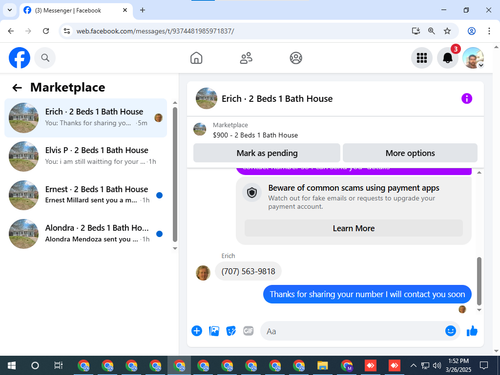500x375 pixels.
Task: Click the Mark as pending button
Action: 267,153
